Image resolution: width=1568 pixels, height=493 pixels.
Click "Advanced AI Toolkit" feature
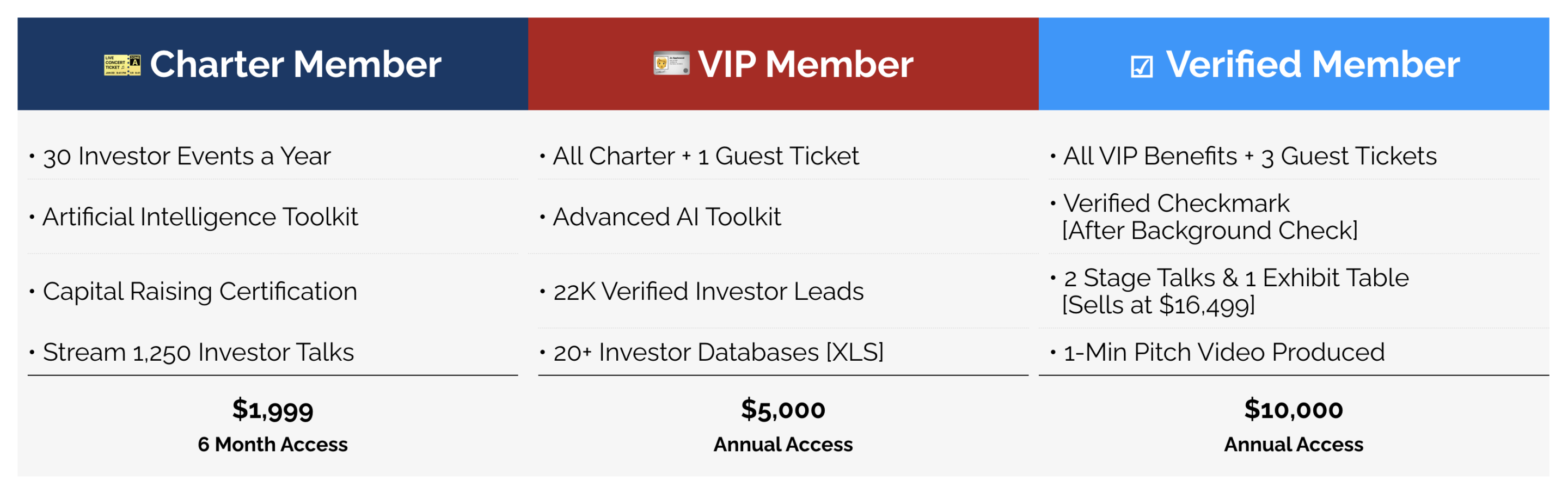pos(666,217)
